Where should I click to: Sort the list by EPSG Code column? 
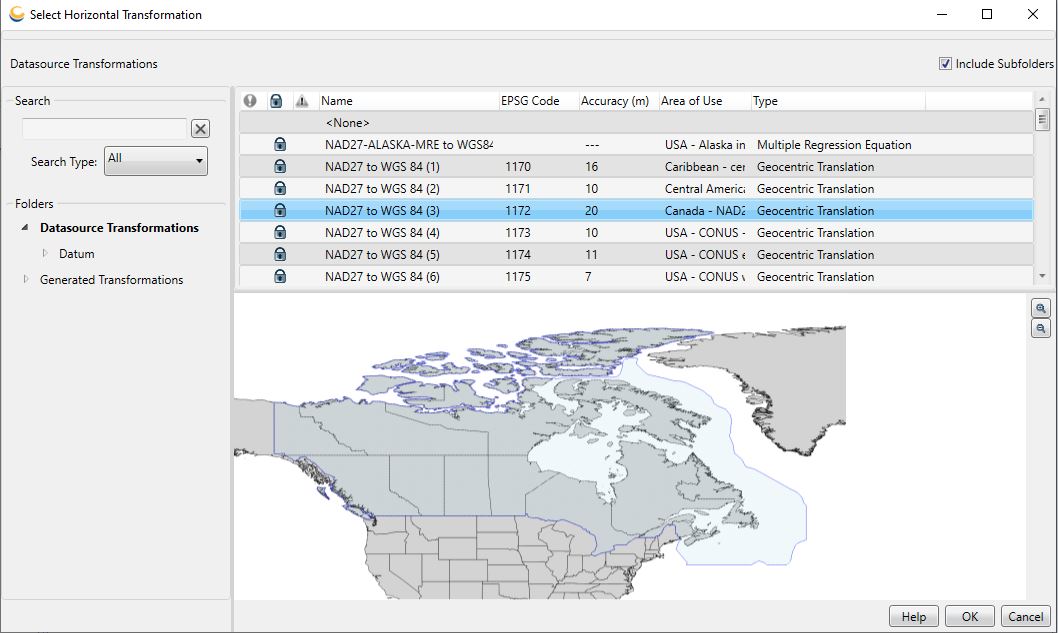coord(538,101)
